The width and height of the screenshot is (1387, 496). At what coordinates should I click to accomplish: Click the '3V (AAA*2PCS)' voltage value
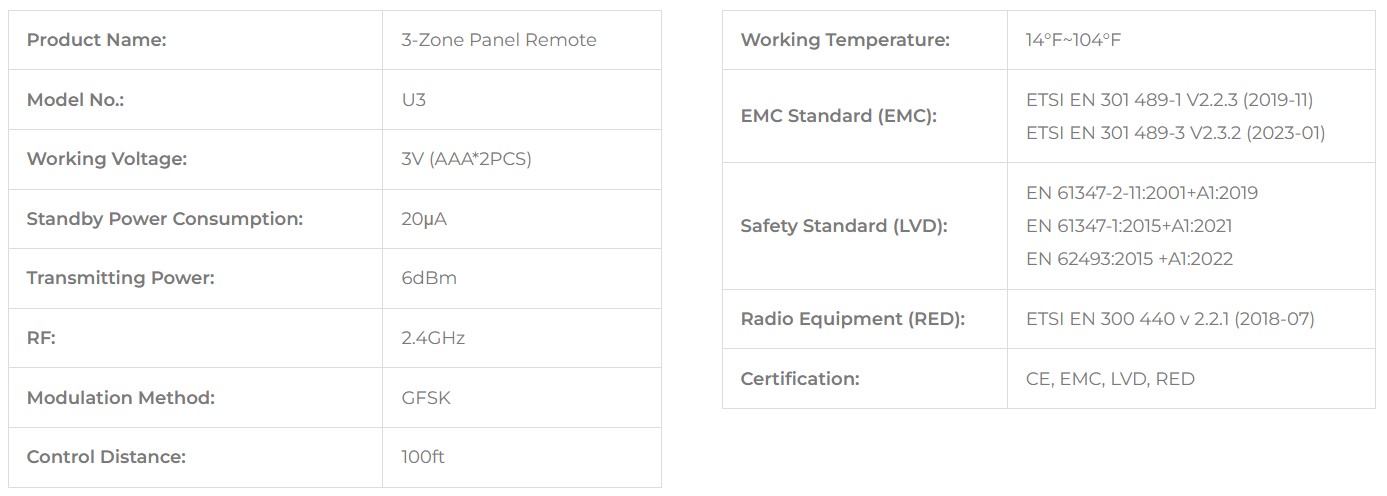pyautogui.click(x=466, y=159)
